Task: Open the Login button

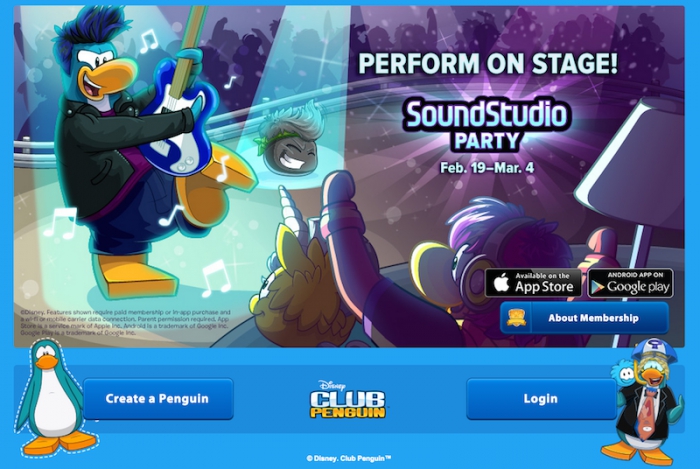Action: [541, 398]
